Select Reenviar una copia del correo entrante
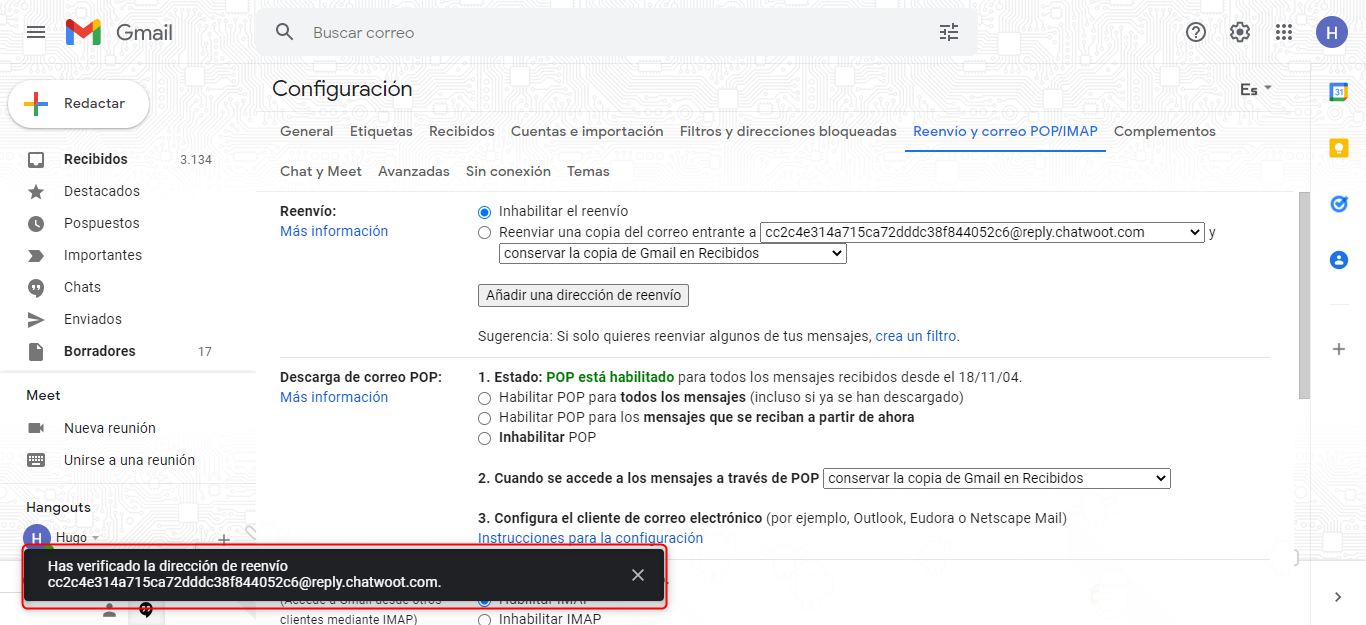The image size is (1366, 625). (485, 232)
